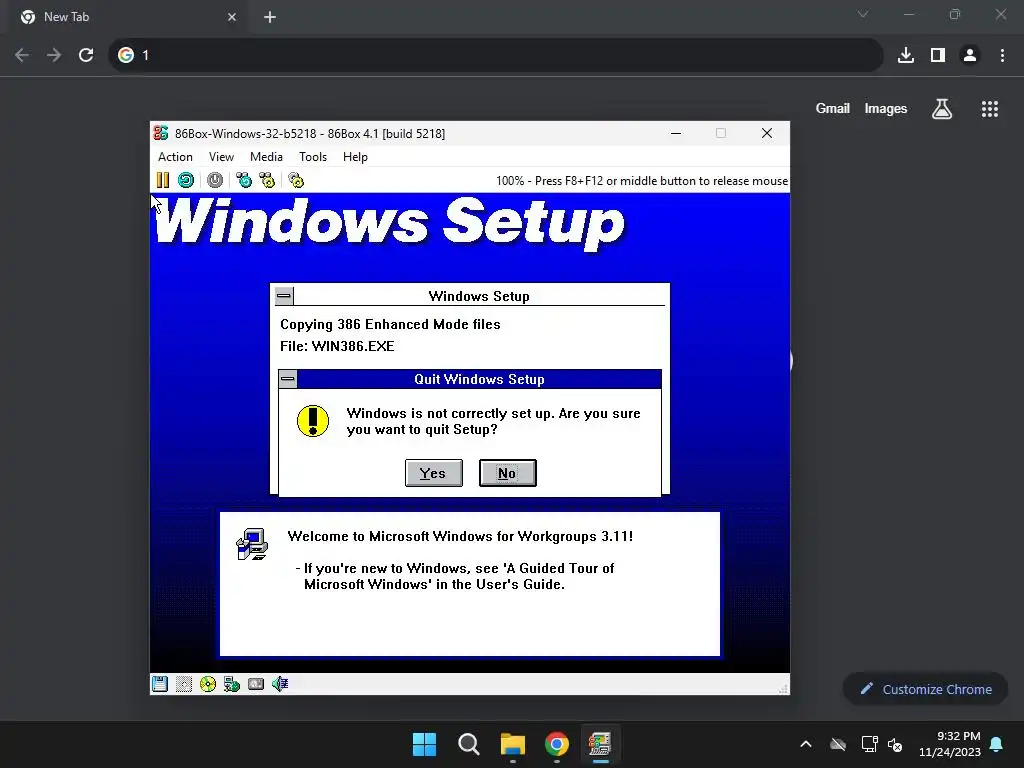The image size is (1024, 768).
Task: Click the 86Box window title icon
Action: pos(161,133)
